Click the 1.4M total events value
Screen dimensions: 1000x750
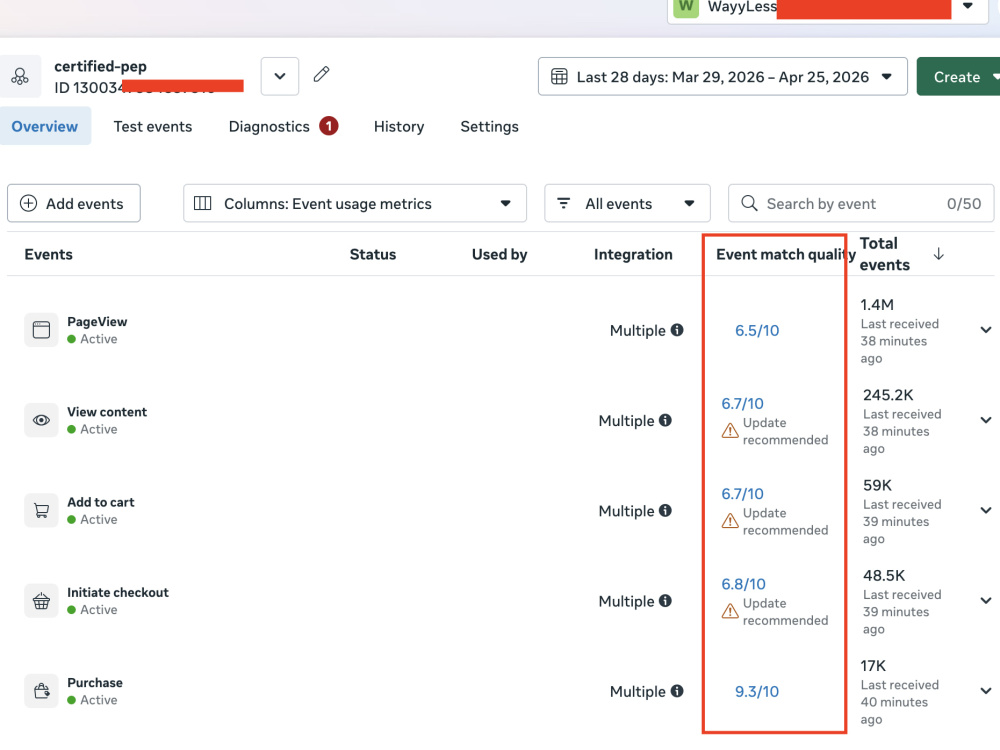(877, 305)
